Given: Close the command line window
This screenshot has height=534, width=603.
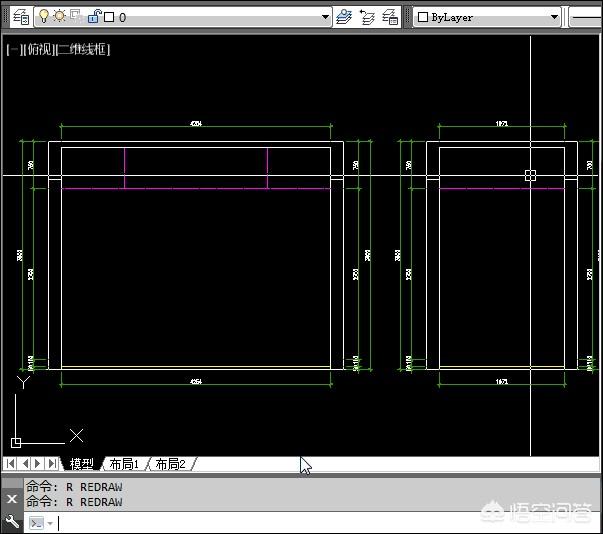Looking at the screenshot, I should (x=12, y=498).
